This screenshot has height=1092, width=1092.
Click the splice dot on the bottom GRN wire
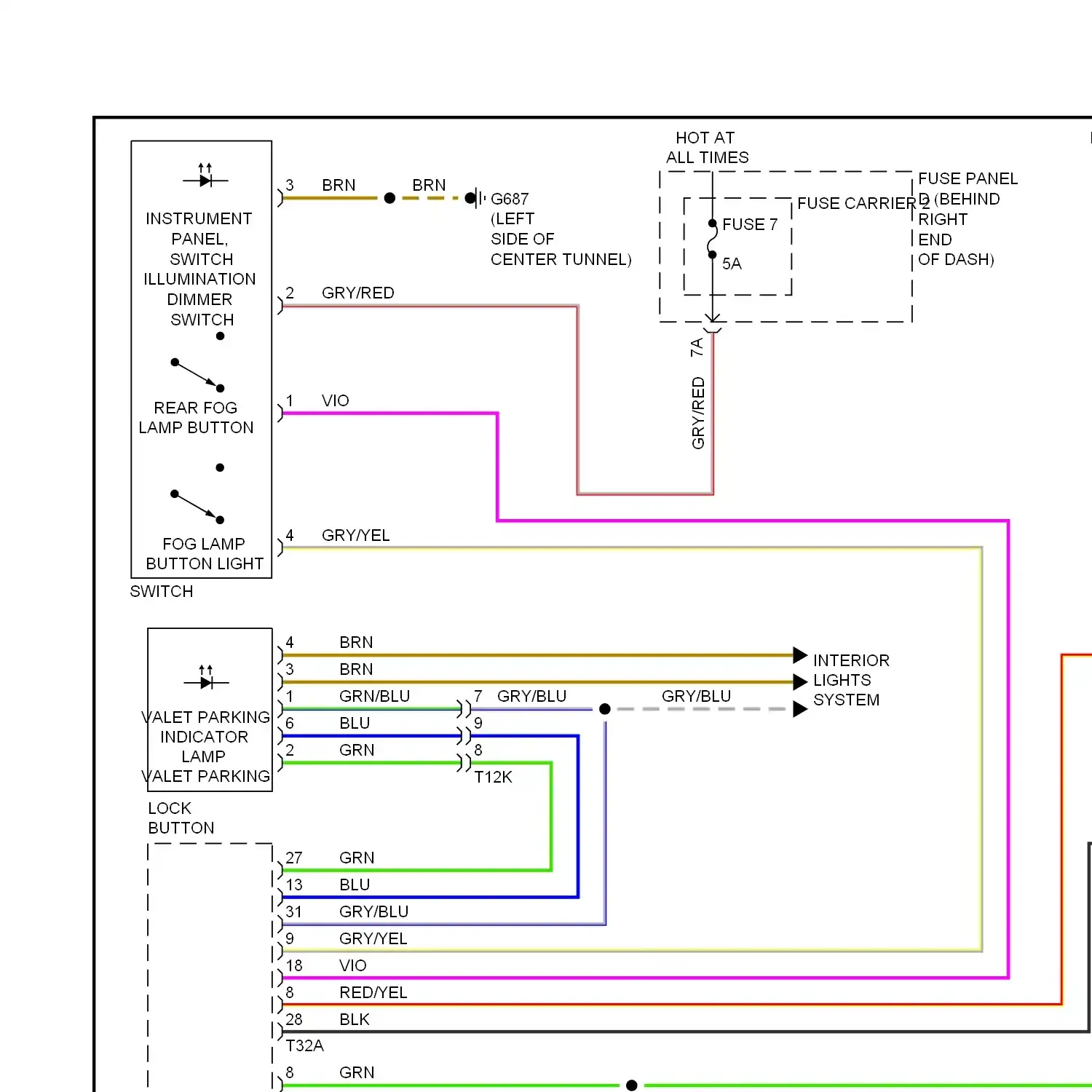(x=632, y=1085)
